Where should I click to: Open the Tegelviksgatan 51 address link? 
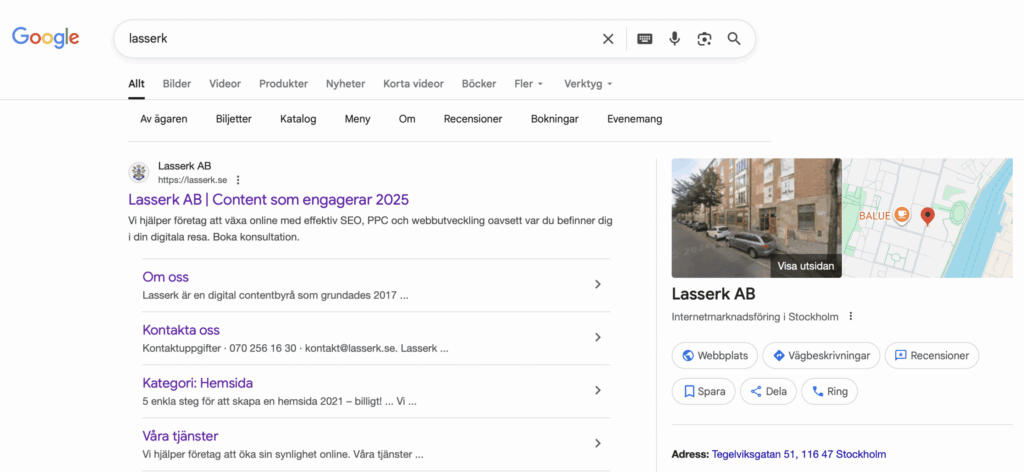tap(798, 454)
